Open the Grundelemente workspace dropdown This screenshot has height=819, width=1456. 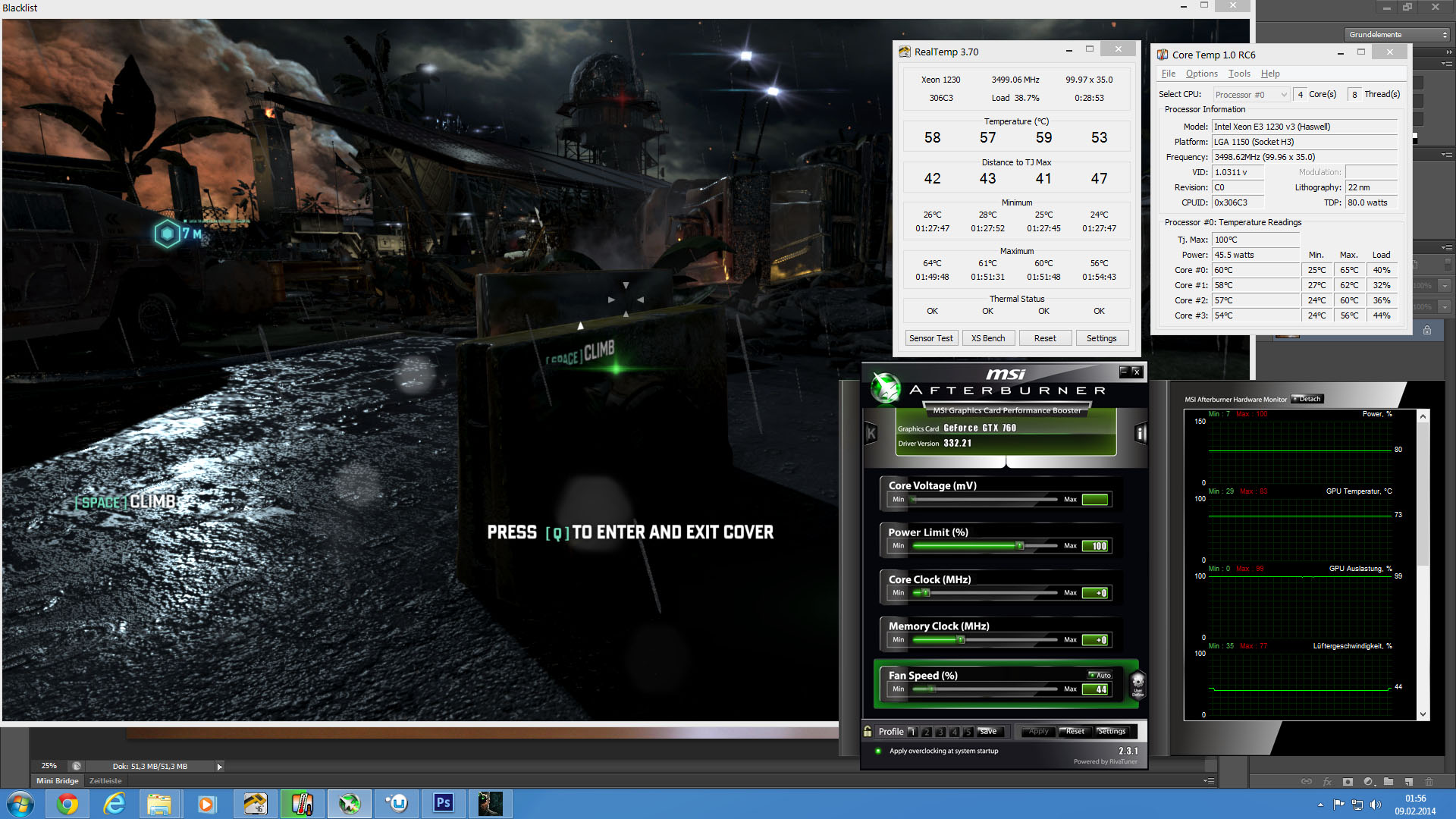1398,35
